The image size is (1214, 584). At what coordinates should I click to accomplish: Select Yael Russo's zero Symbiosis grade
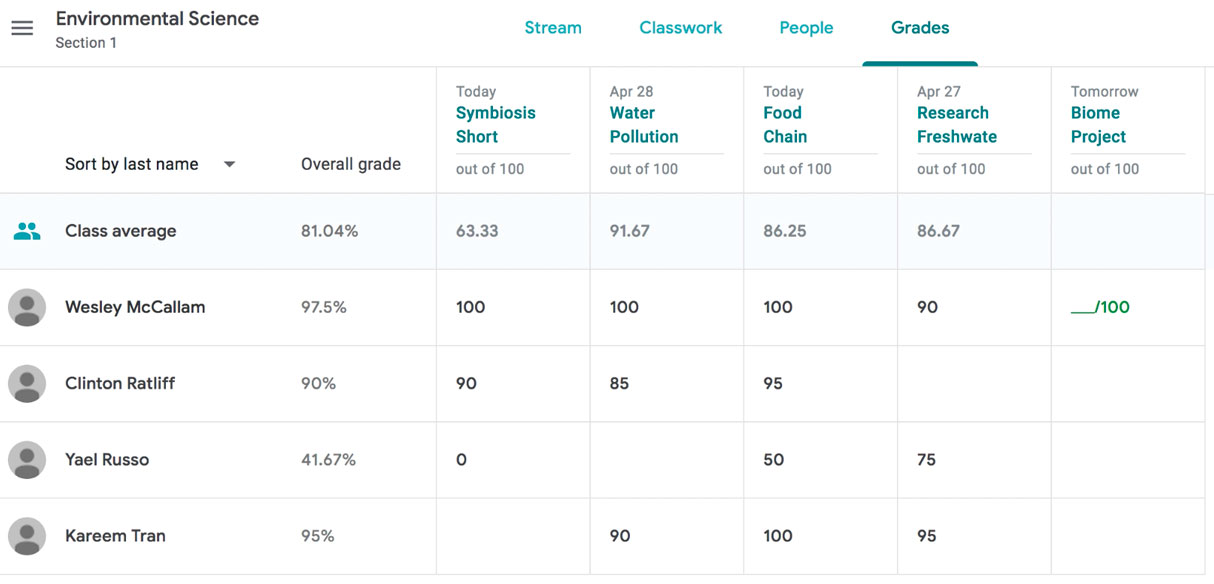[461, 460]
